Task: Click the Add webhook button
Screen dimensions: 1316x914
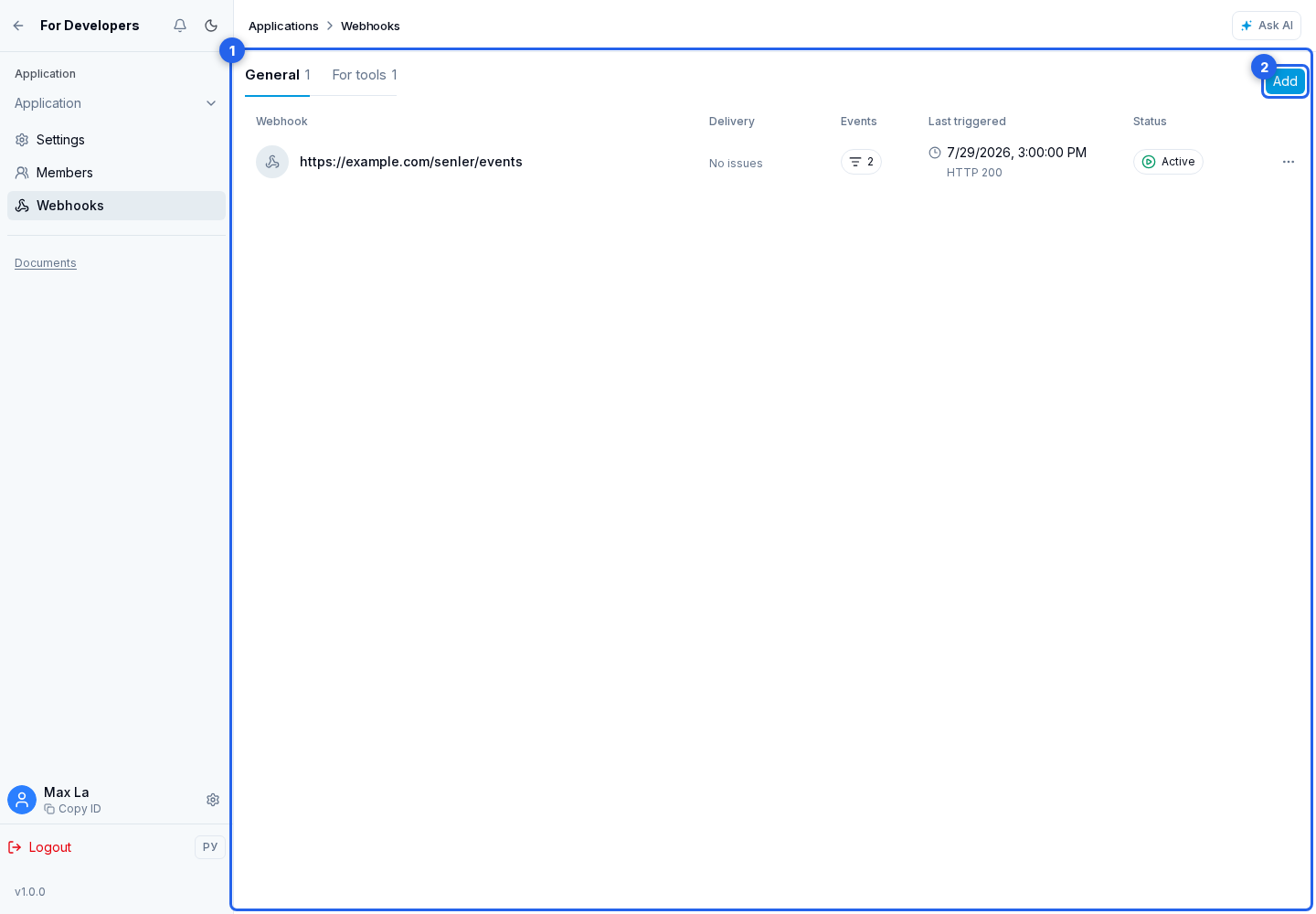Action: (x=1285, y=81)
